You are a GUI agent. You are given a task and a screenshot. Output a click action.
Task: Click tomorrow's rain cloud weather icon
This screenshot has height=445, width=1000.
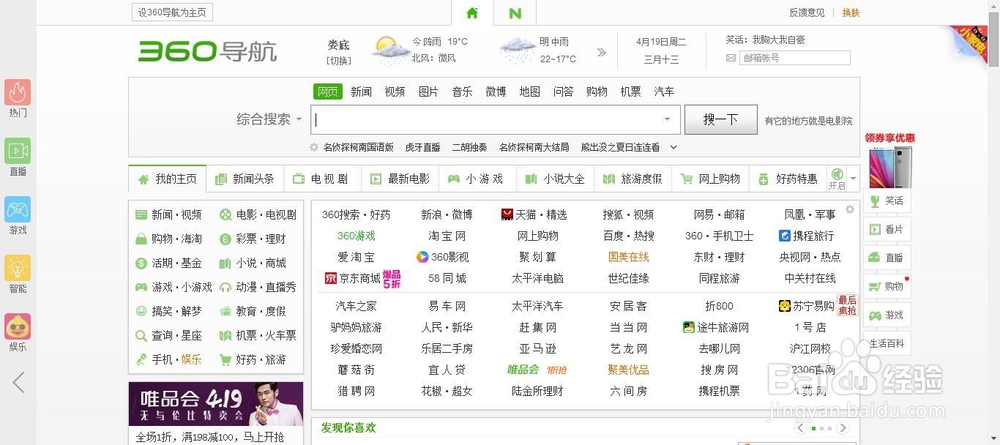[x=517, y=51]
